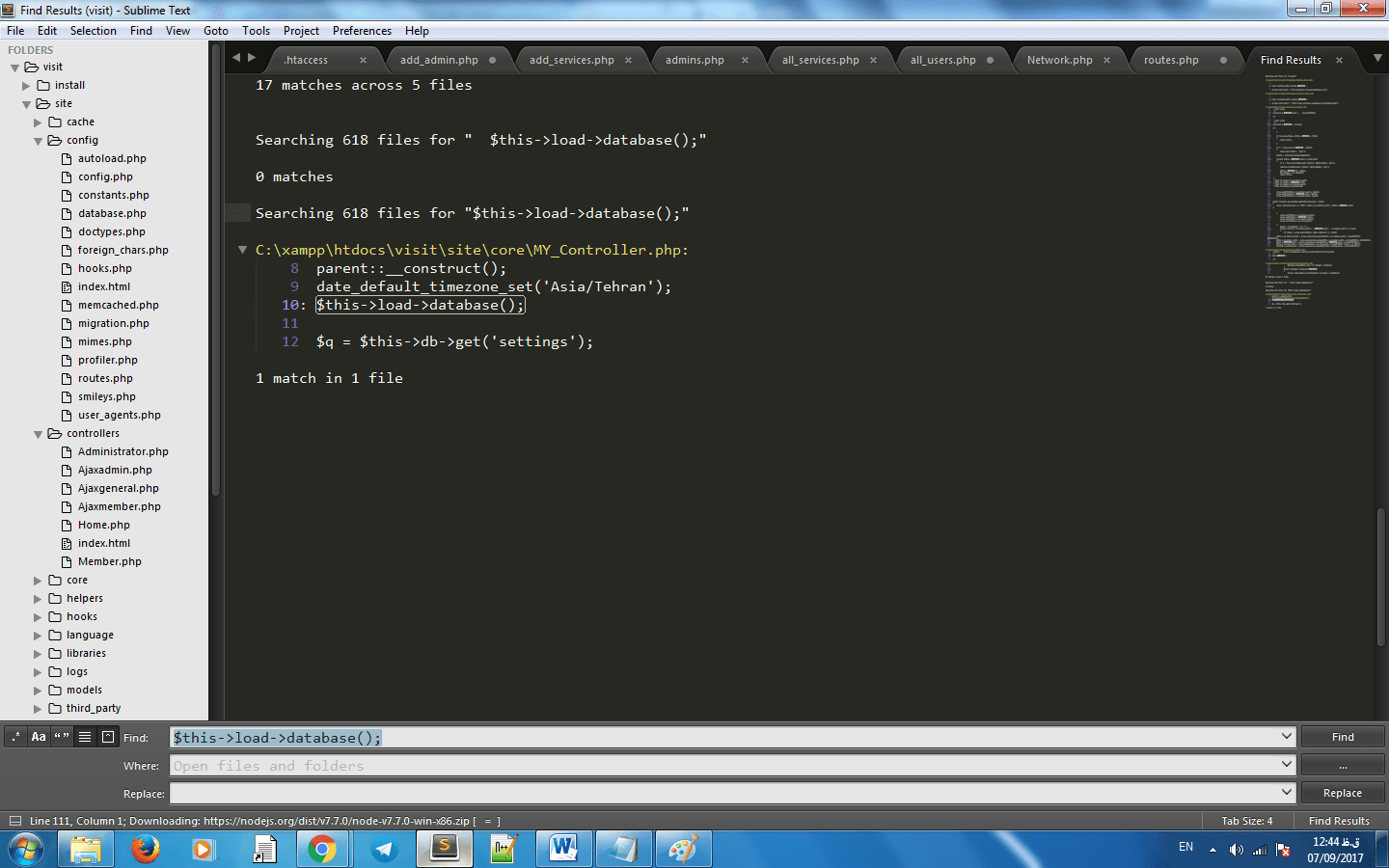Open Paint from the taskbar
The height and width of the screenshot is (868, 1389).
683,849
